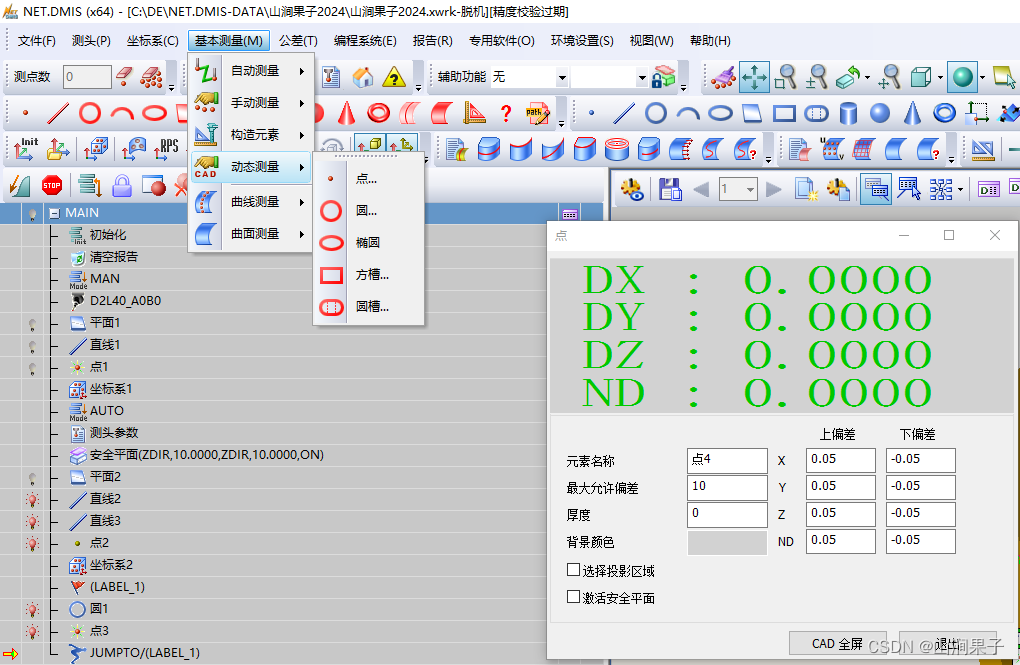
Task: Open the 文件(F) menu
Action: [x=36, y=40]
